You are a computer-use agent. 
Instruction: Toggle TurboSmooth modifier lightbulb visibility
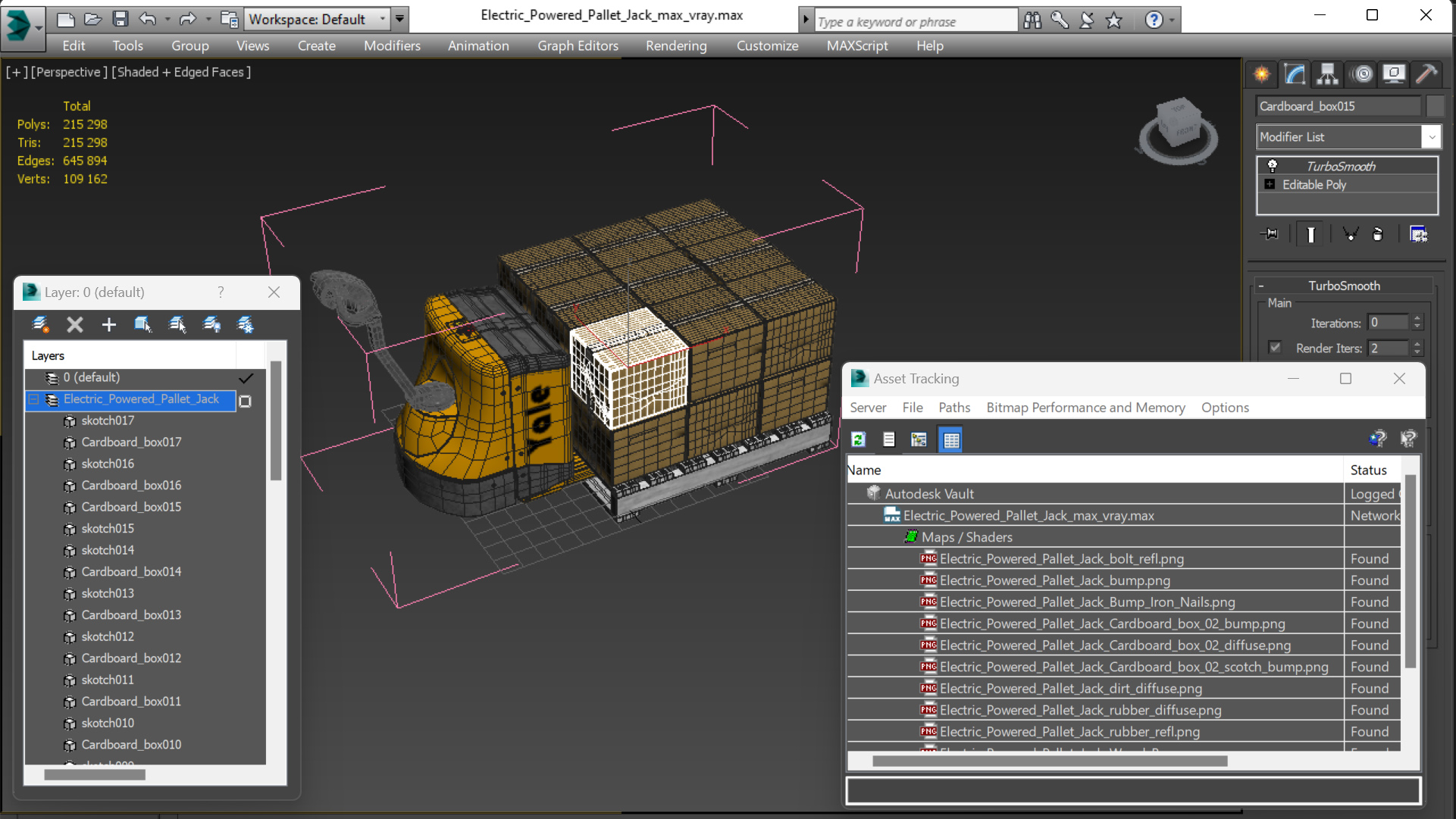click(x=1273, y=166)
